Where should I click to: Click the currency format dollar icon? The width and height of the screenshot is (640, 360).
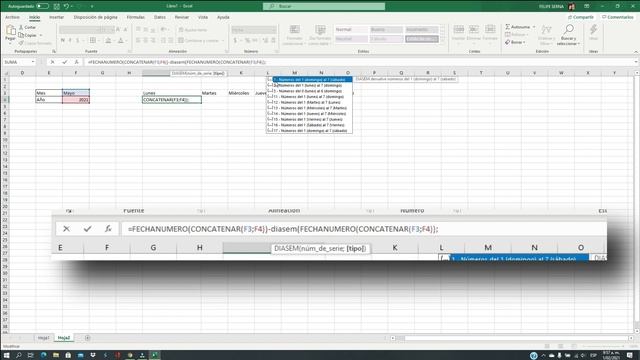235,40
